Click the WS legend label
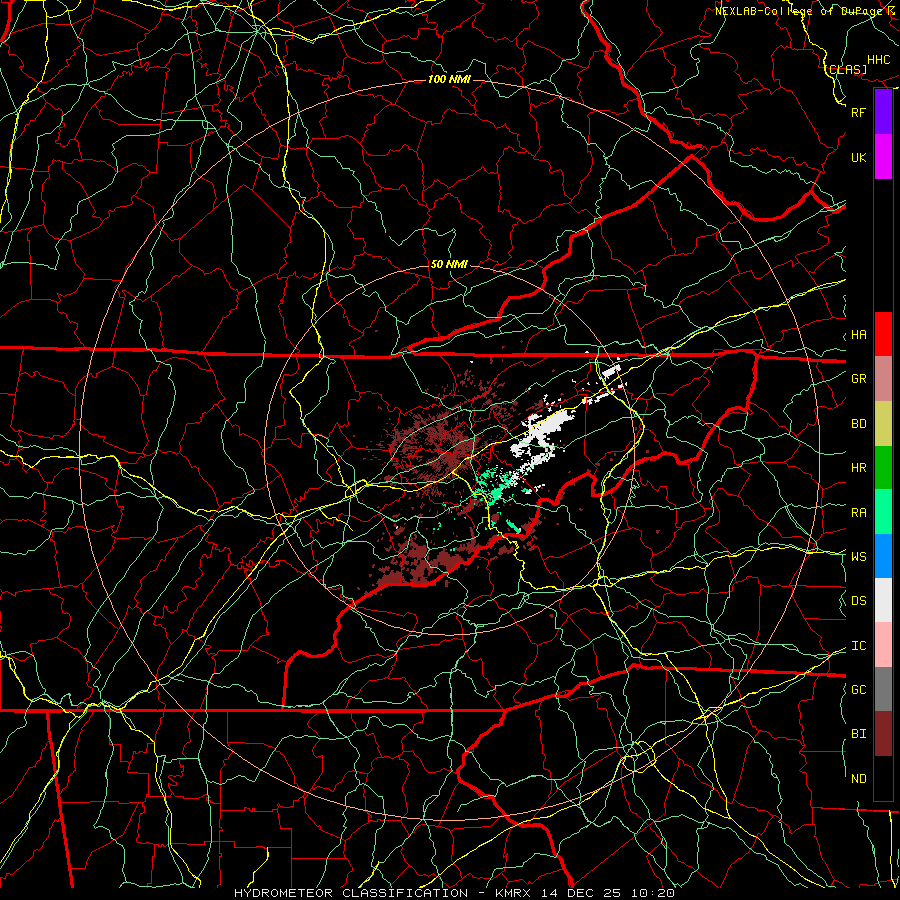This screenshot has height=900, width=900. [x=858, y=556]
